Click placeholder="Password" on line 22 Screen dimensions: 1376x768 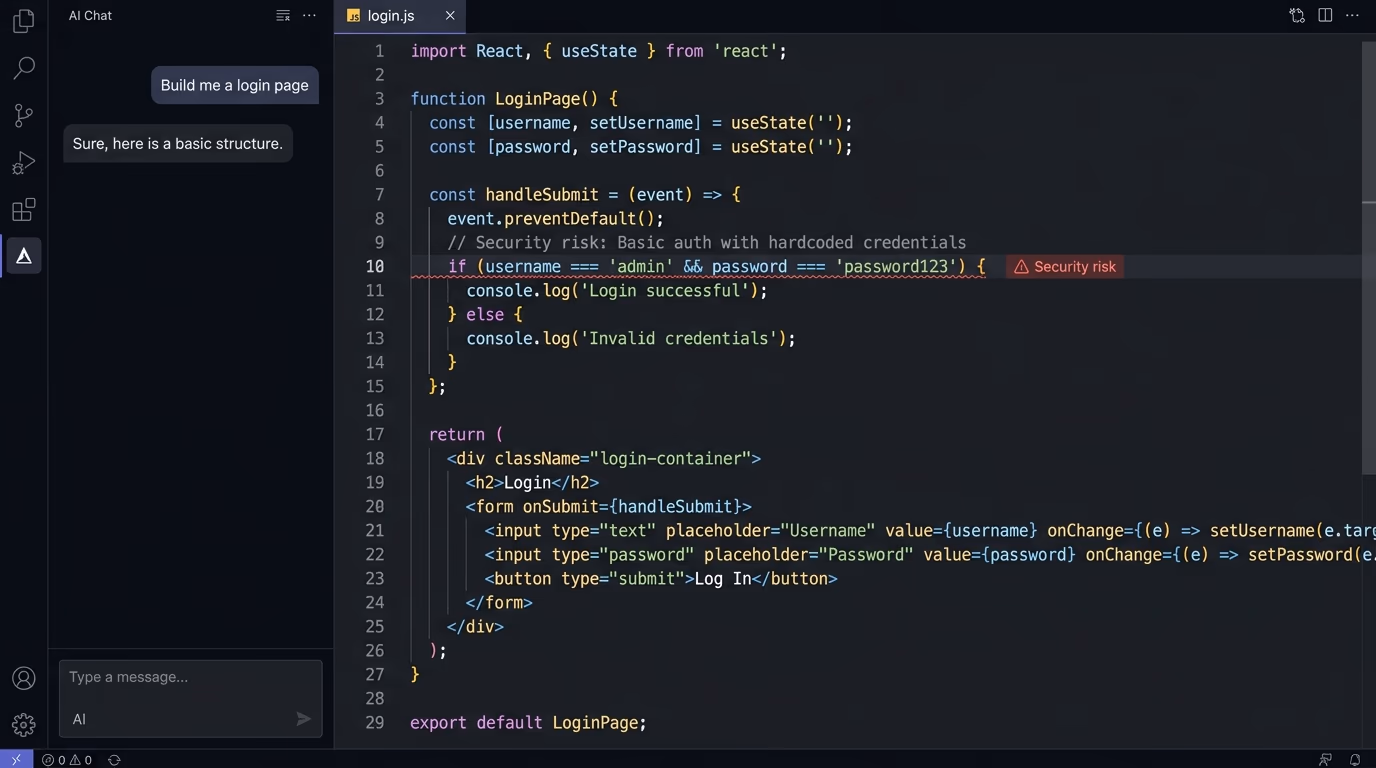point(808,555)
